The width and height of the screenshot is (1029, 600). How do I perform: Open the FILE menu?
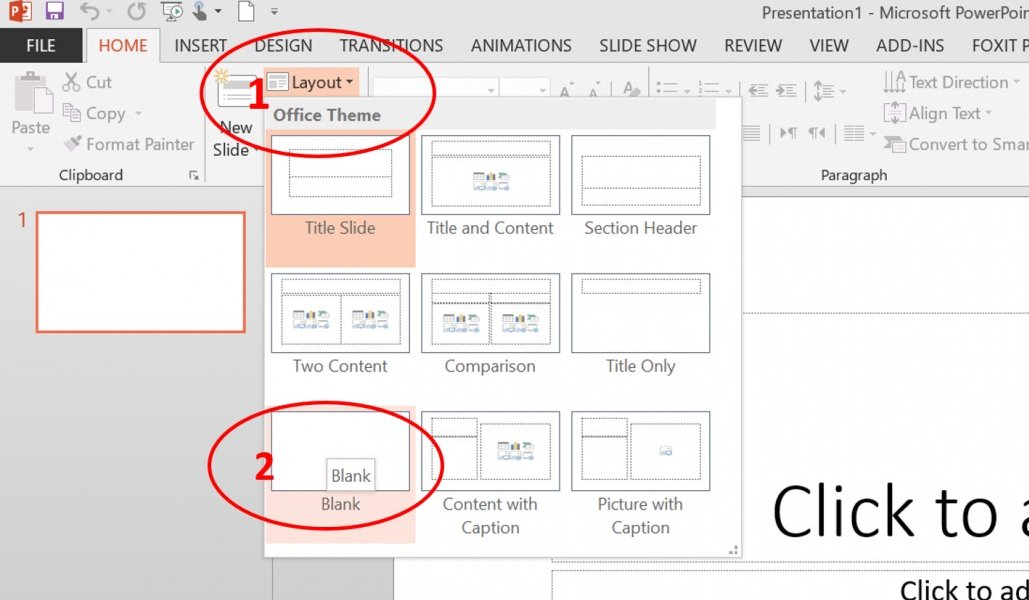(x=41, y=45)
